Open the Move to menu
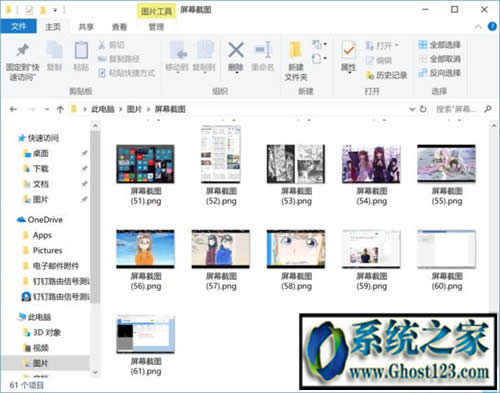This screenshot has width=500, height=393. pyautogui.click(x=177, y=57)
